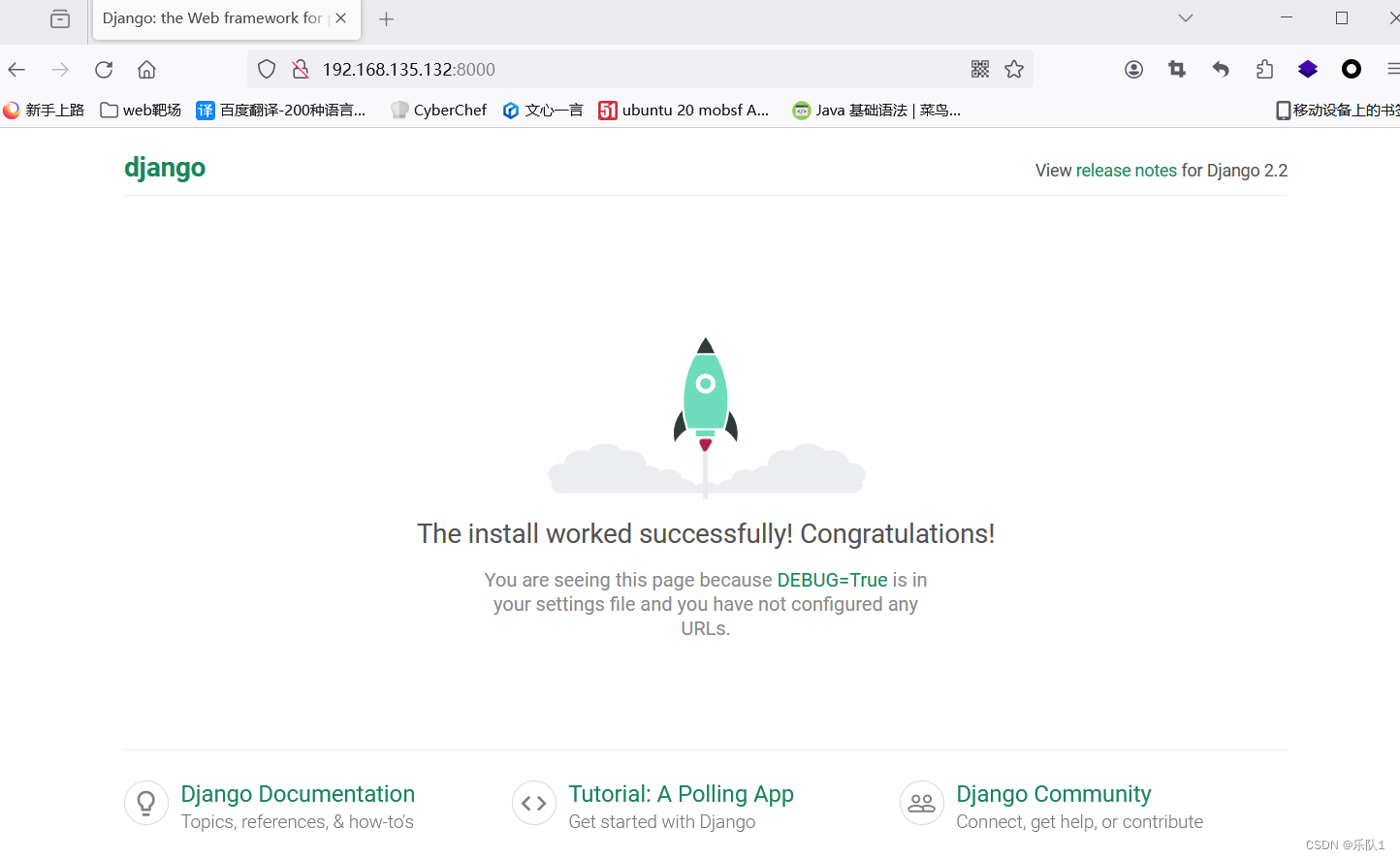Open the ubuntu 20 mobsf bookmark
Image resolution: width=1400 pixels, height=860 pixels.
(x=684, y=111)
